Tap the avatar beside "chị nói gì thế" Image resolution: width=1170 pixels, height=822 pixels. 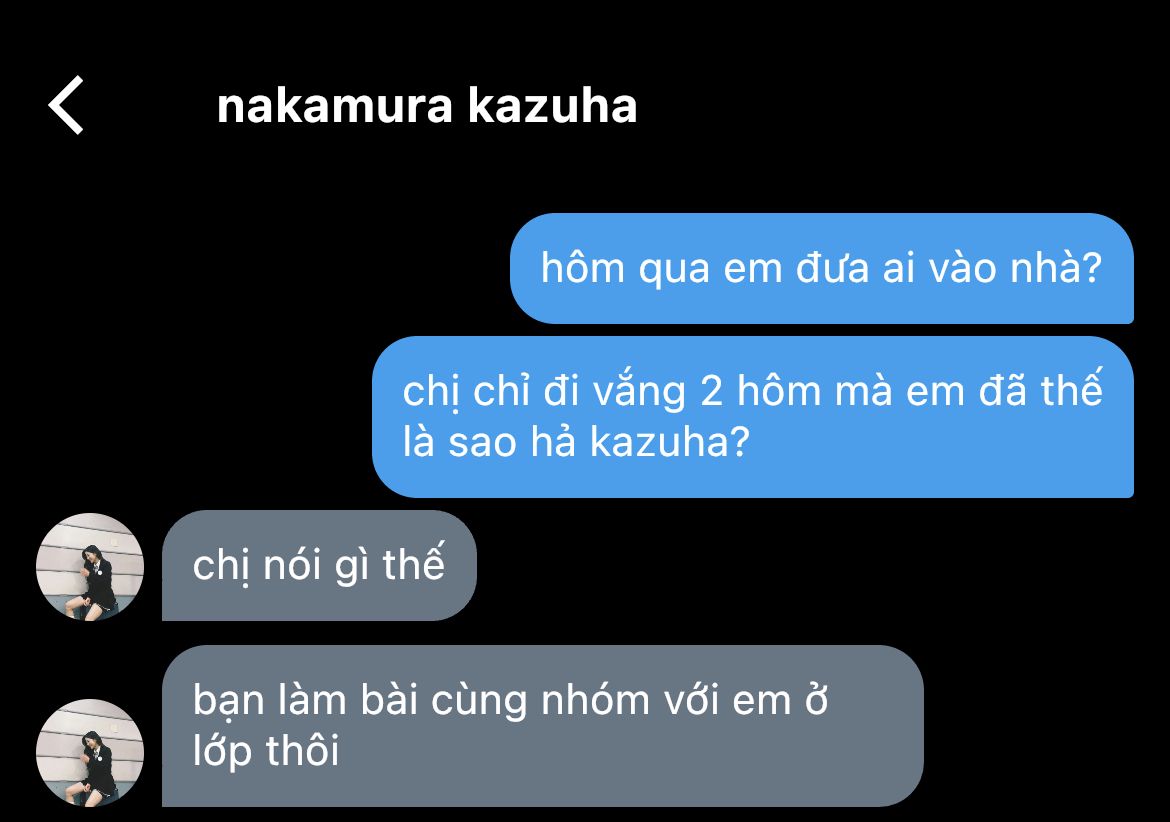pos(90,566)
